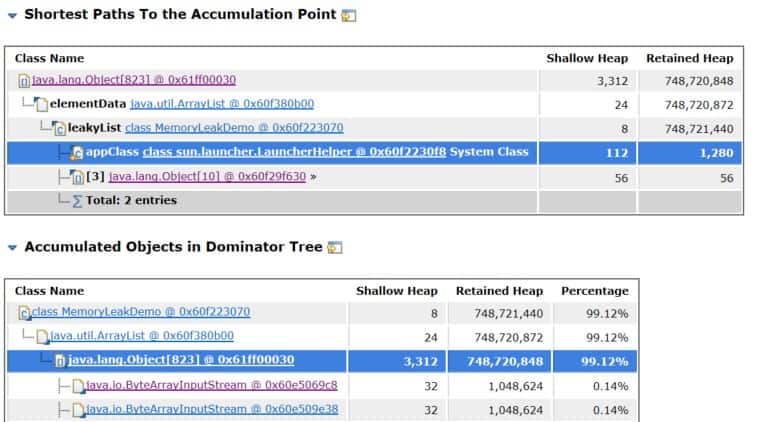
Task: Click the icon beside the Dominator Tree title
Action: click(x=335, y=247)
